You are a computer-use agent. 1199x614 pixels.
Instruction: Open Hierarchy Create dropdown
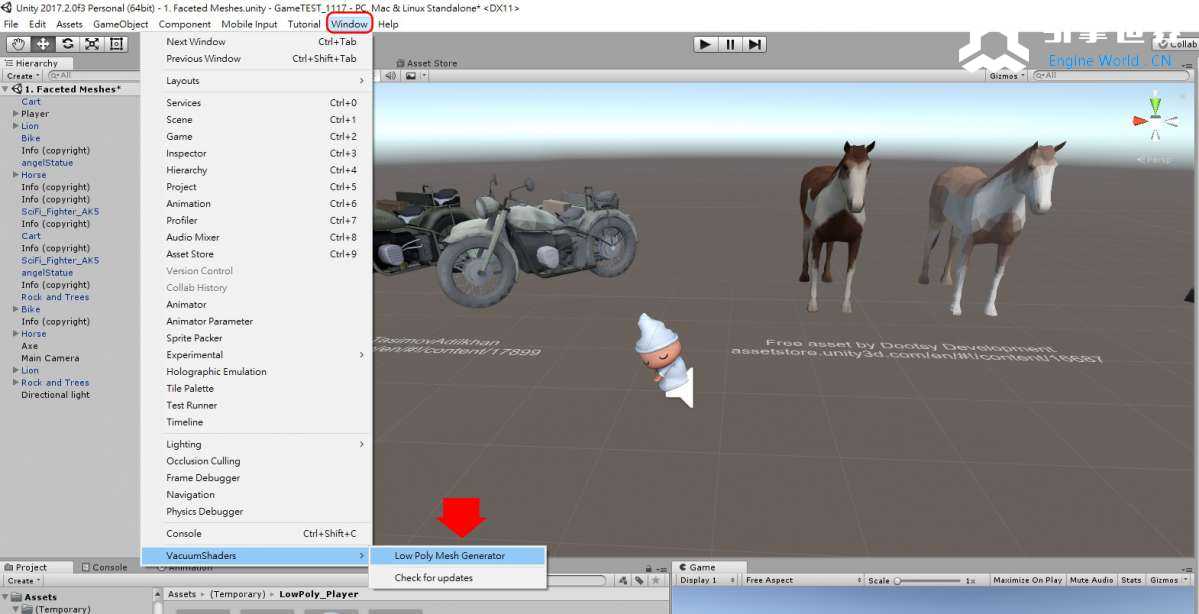pos(23,76)
